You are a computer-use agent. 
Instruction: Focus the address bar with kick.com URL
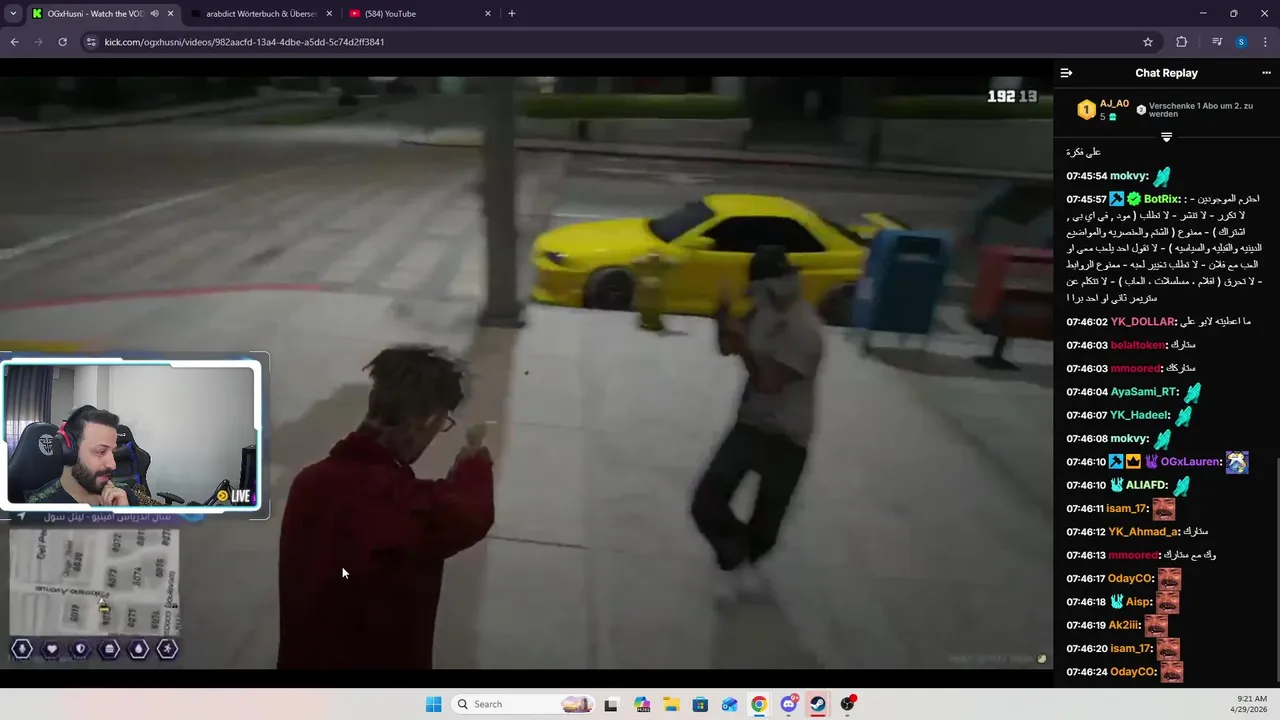coord(610,42)
